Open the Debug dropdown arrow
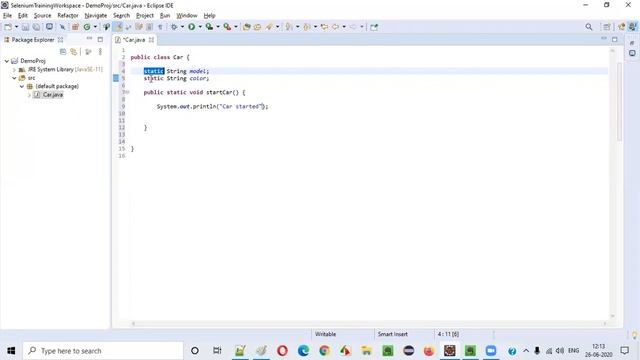640x360 pixels. [x=182, y=27]
